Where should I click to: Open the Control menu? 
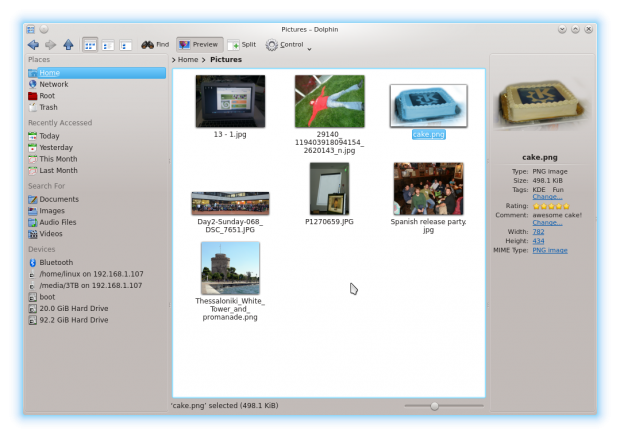pos(285,45)
